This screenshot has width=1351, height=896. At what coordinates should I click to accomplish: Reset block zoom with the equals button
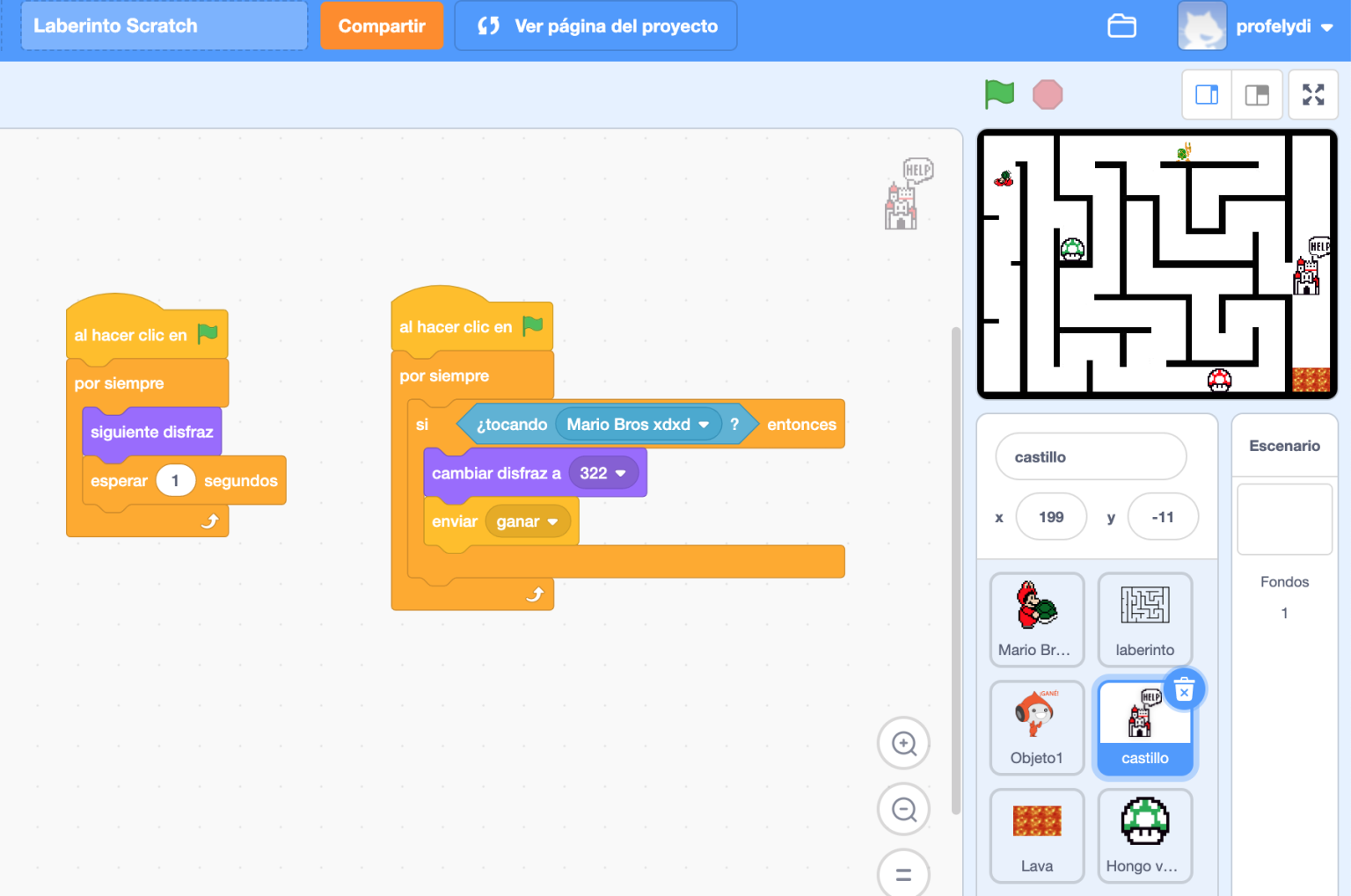(903, 873)
